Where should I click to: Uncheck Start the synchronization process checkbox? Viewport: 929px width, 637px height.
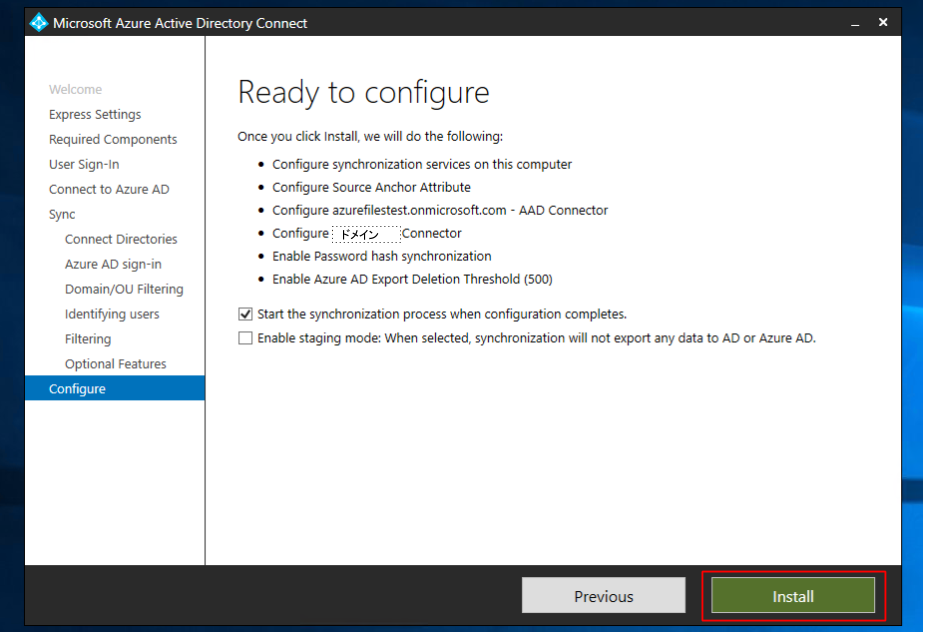tap(245, 314)
